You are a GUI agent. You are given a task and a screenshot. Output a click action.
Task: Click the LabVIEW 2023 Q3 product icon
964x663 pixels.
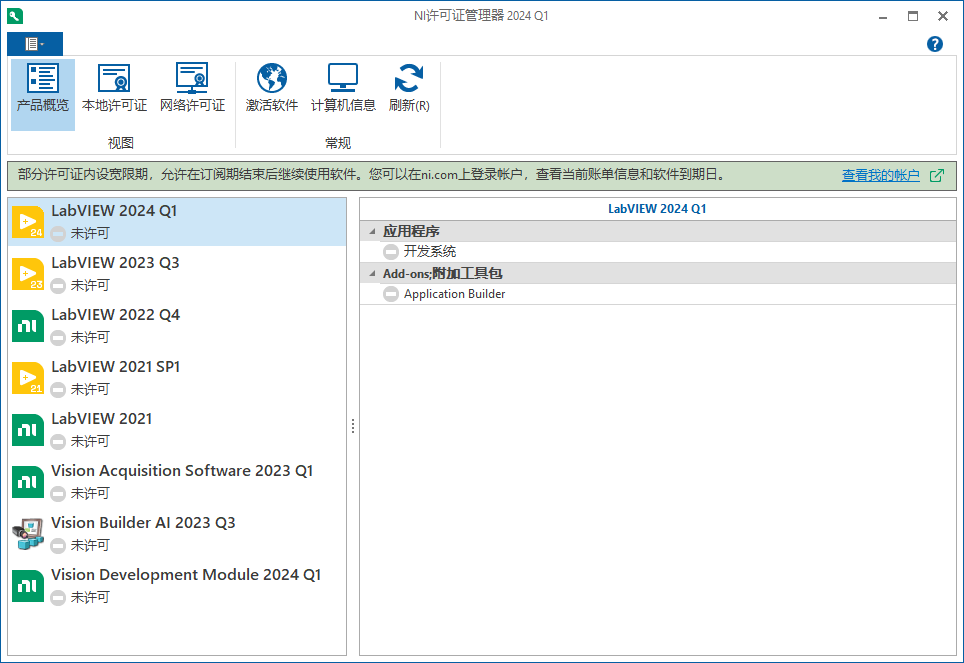28,274
